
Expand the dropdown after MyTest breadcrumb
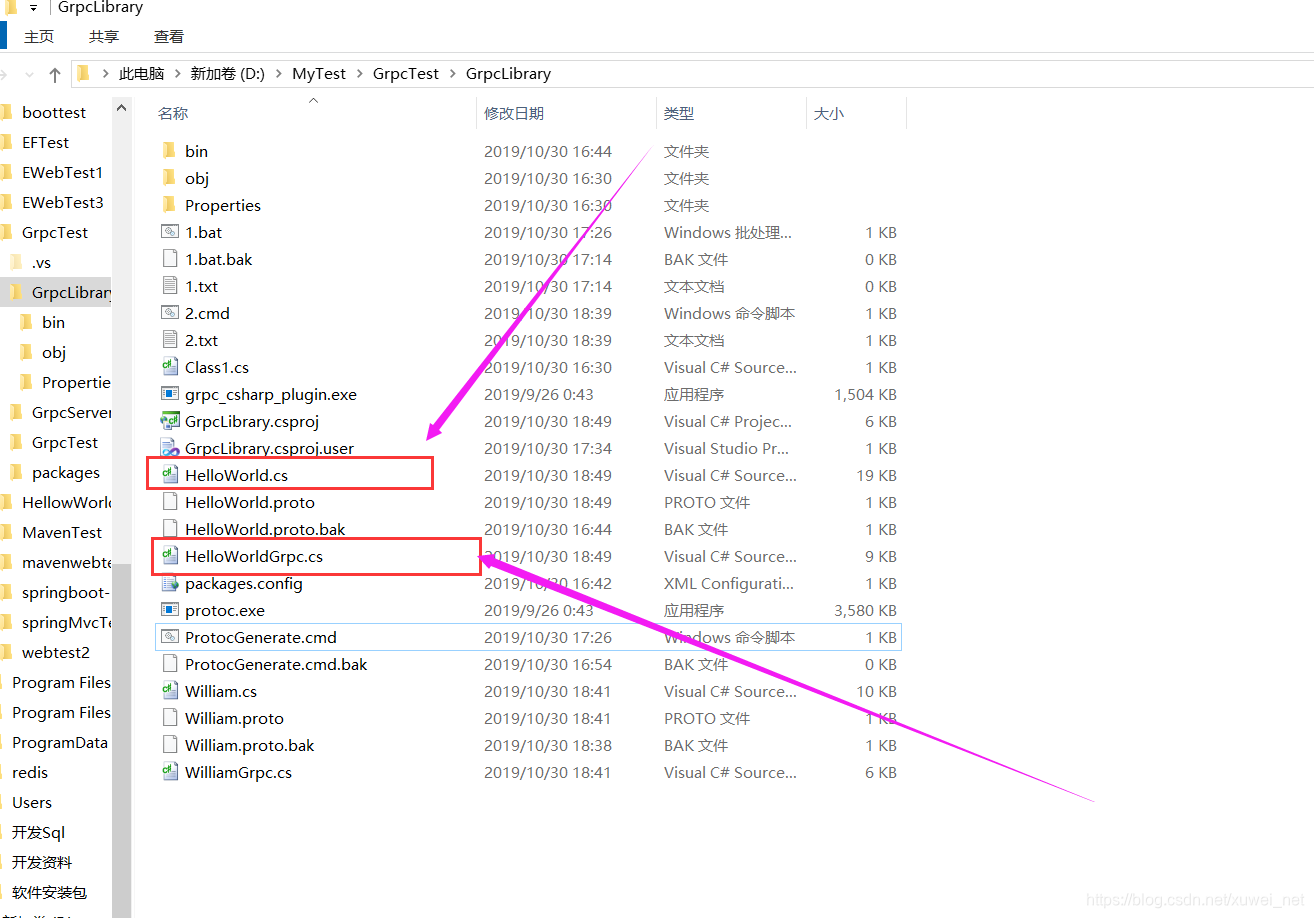(360, 74)
